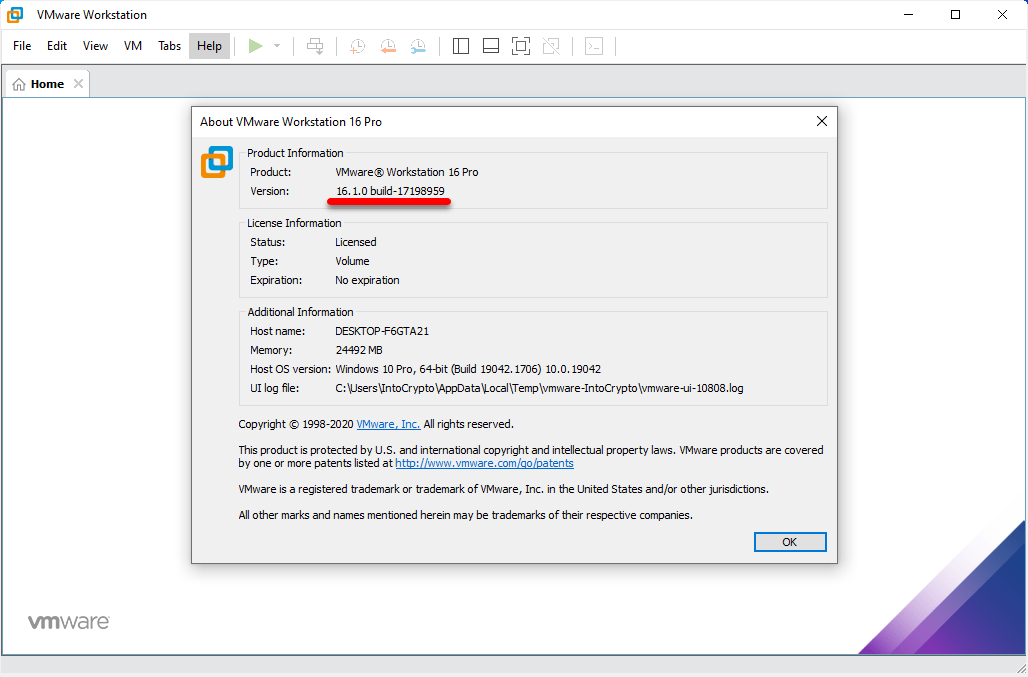The image size is (1028, 677).
Task: Click the console view toolbar icon
Action: pyautogui.click(x=594, y=46)
